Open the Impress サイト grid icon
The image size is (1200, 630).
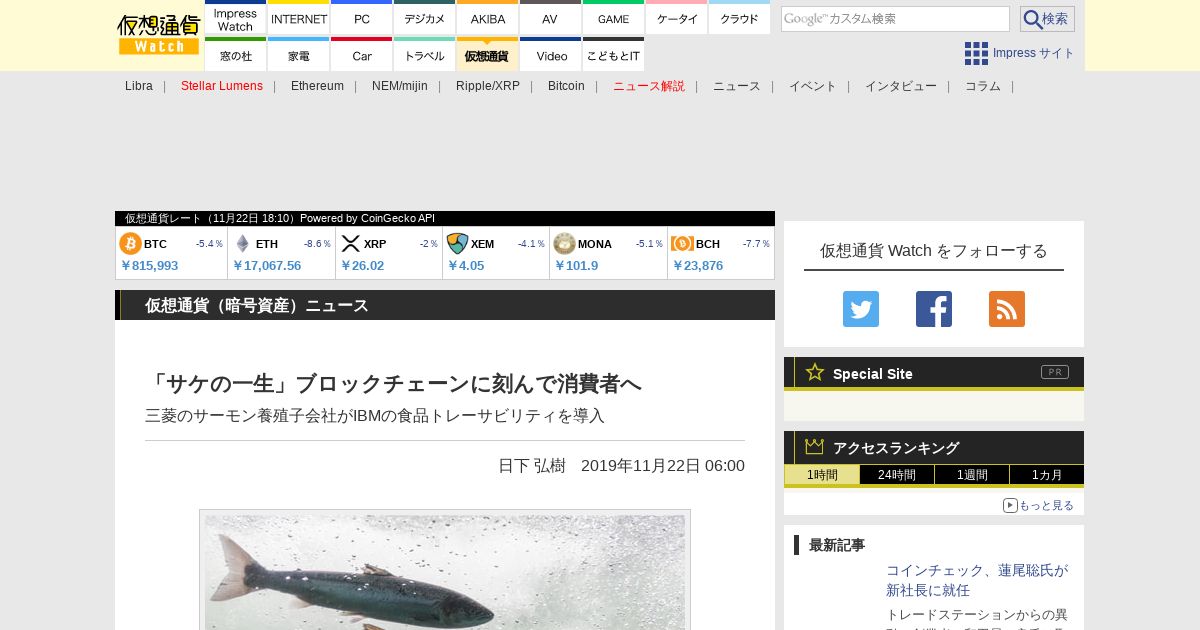tap(976, 53)
